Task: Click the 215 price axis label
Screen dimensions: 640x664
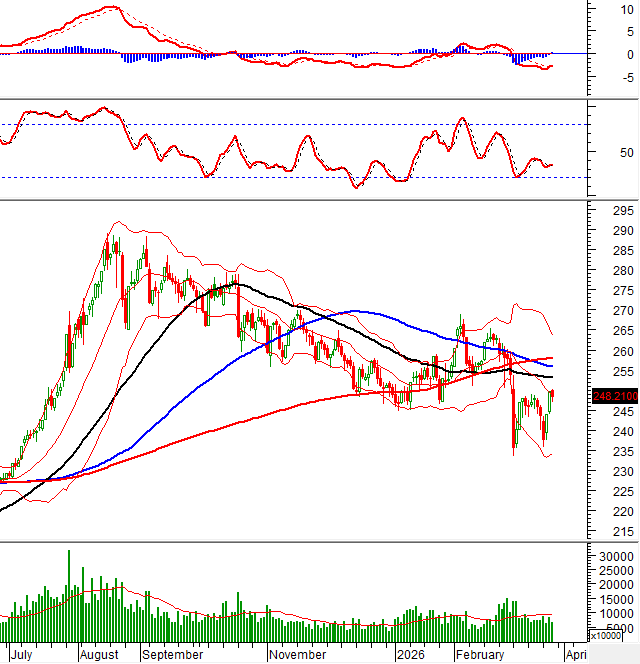Action: tap(596, 531)
